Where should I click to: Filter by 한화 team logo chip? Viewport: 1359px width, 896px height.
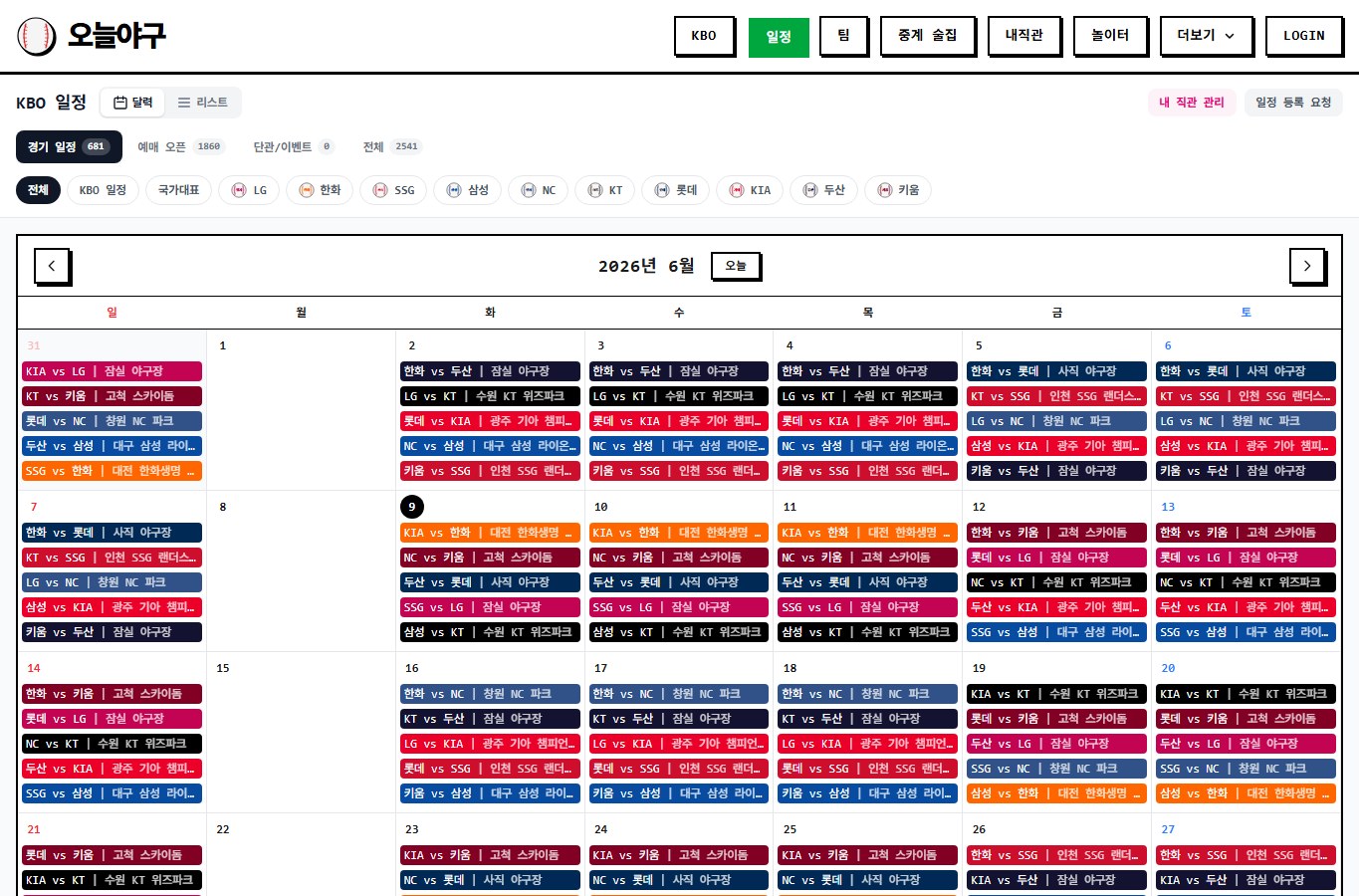coord(320,190)
